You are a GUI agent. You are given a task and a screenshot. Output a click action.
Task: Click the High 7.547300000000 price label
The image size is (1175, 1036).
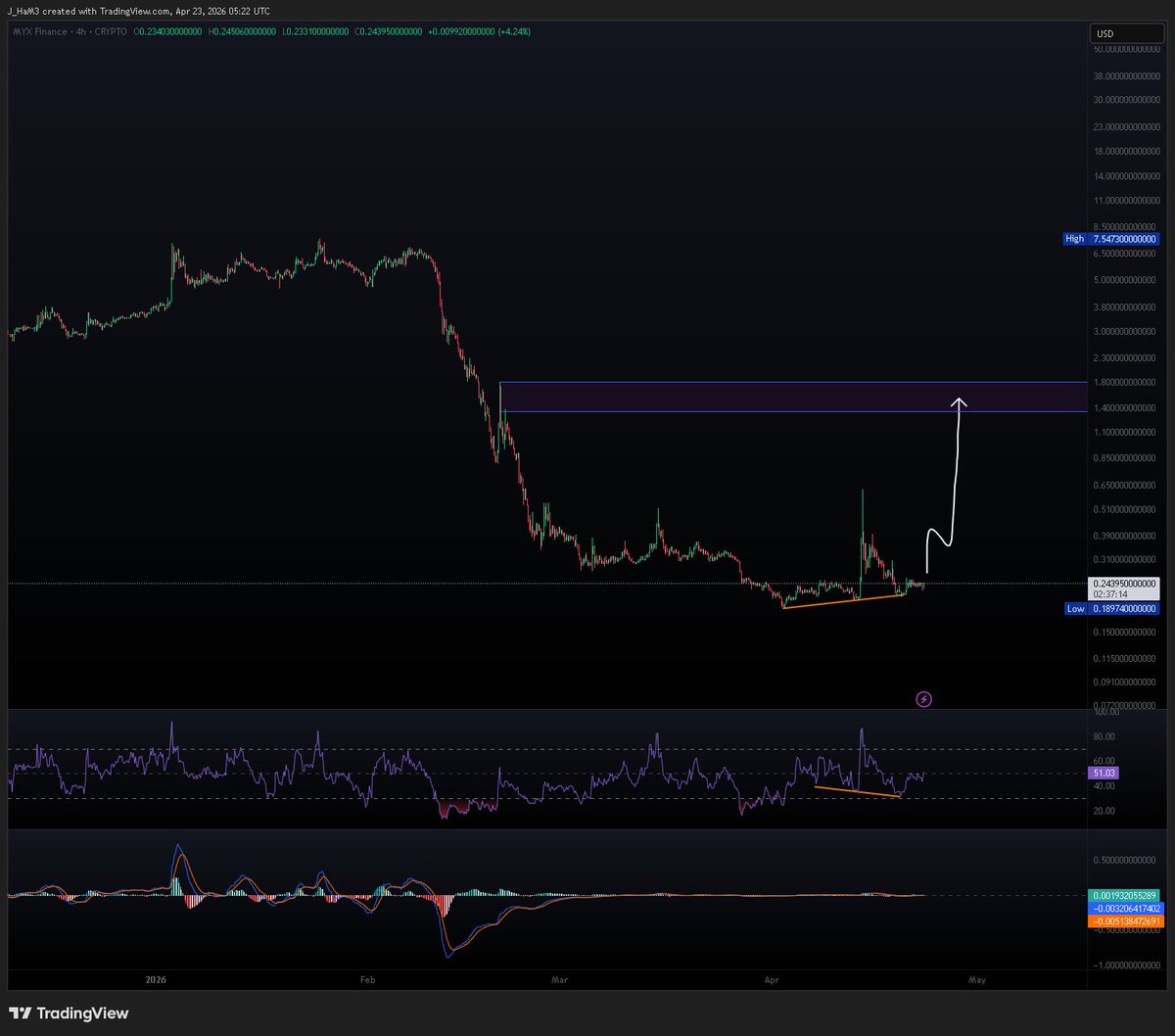(x=1111, y=239)
